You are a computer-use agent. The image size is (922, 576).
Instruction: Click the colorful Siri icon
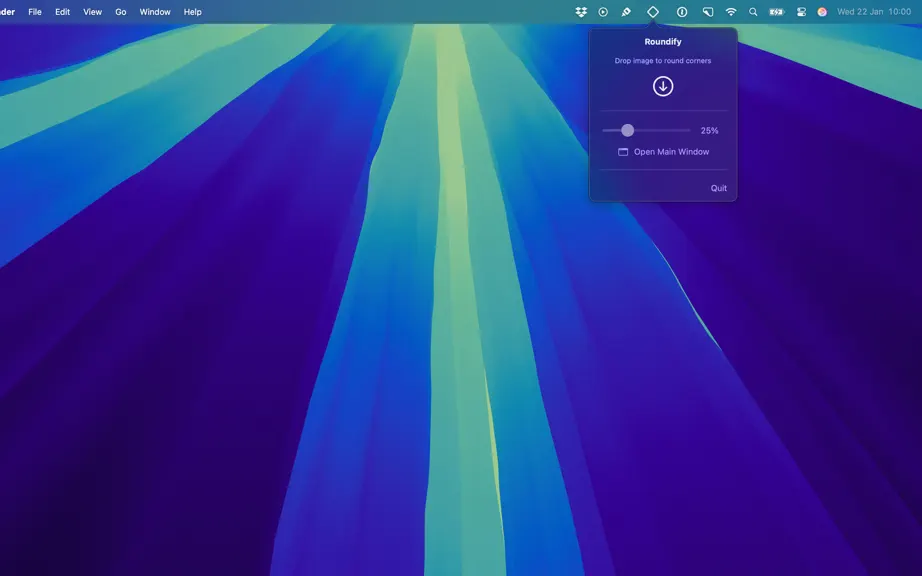tap(822, 12)
